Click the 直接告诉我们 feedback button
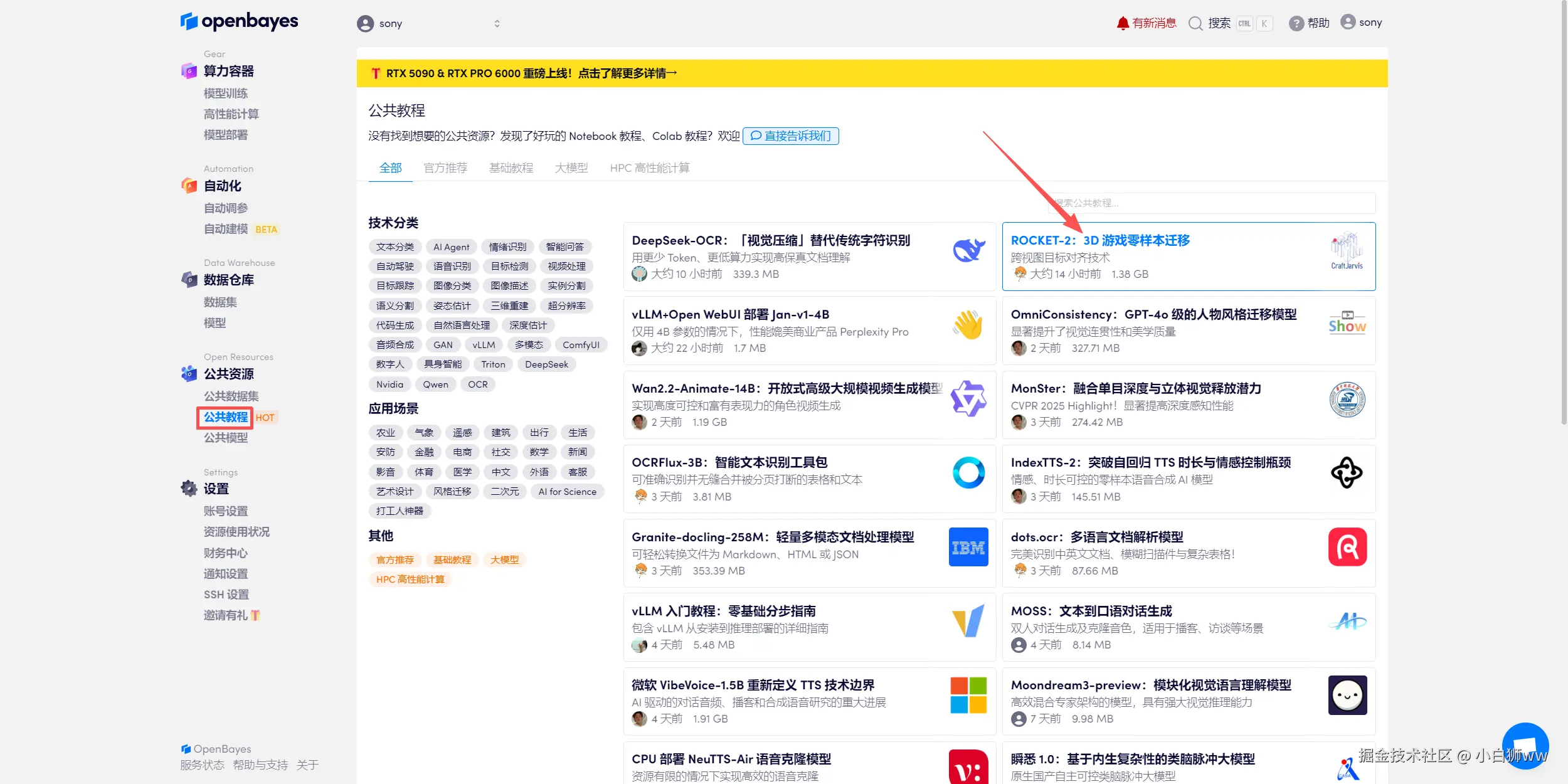1568x784 pixels. click(x=790, y=136)
